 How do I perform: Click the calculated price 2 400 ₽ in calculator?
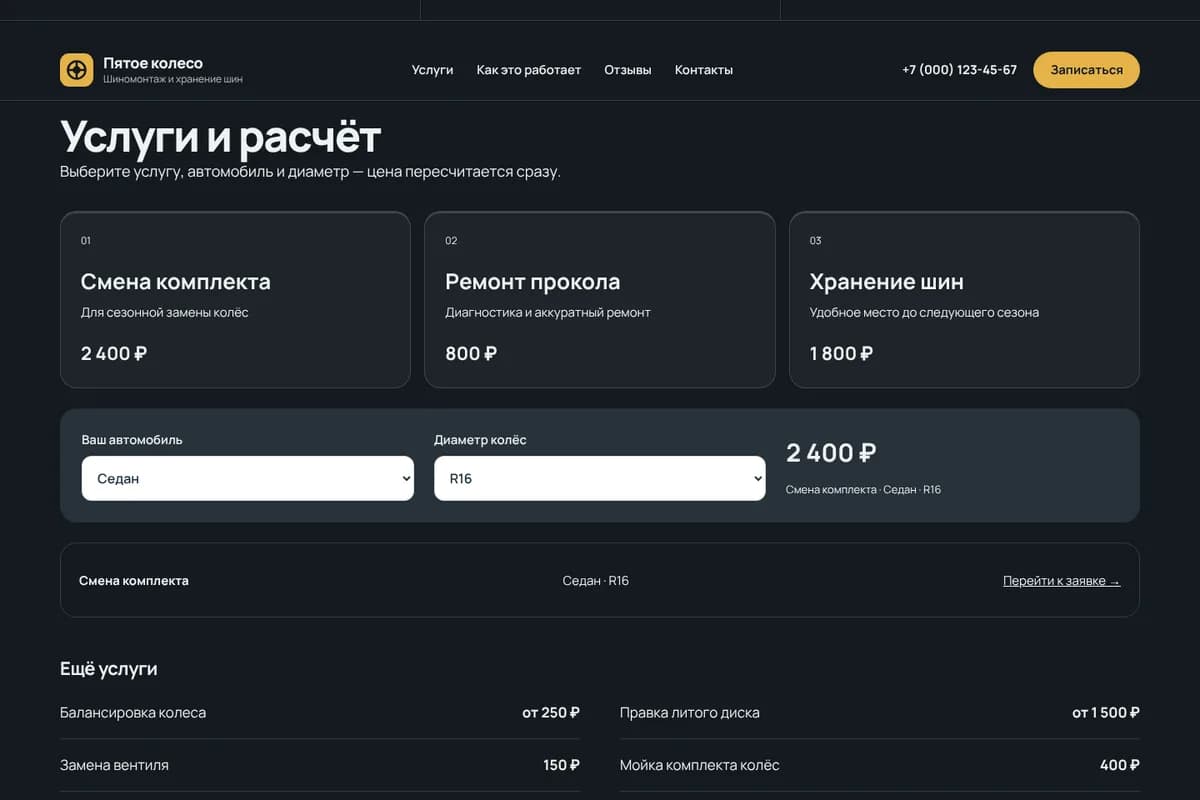[x=831, y=453]
